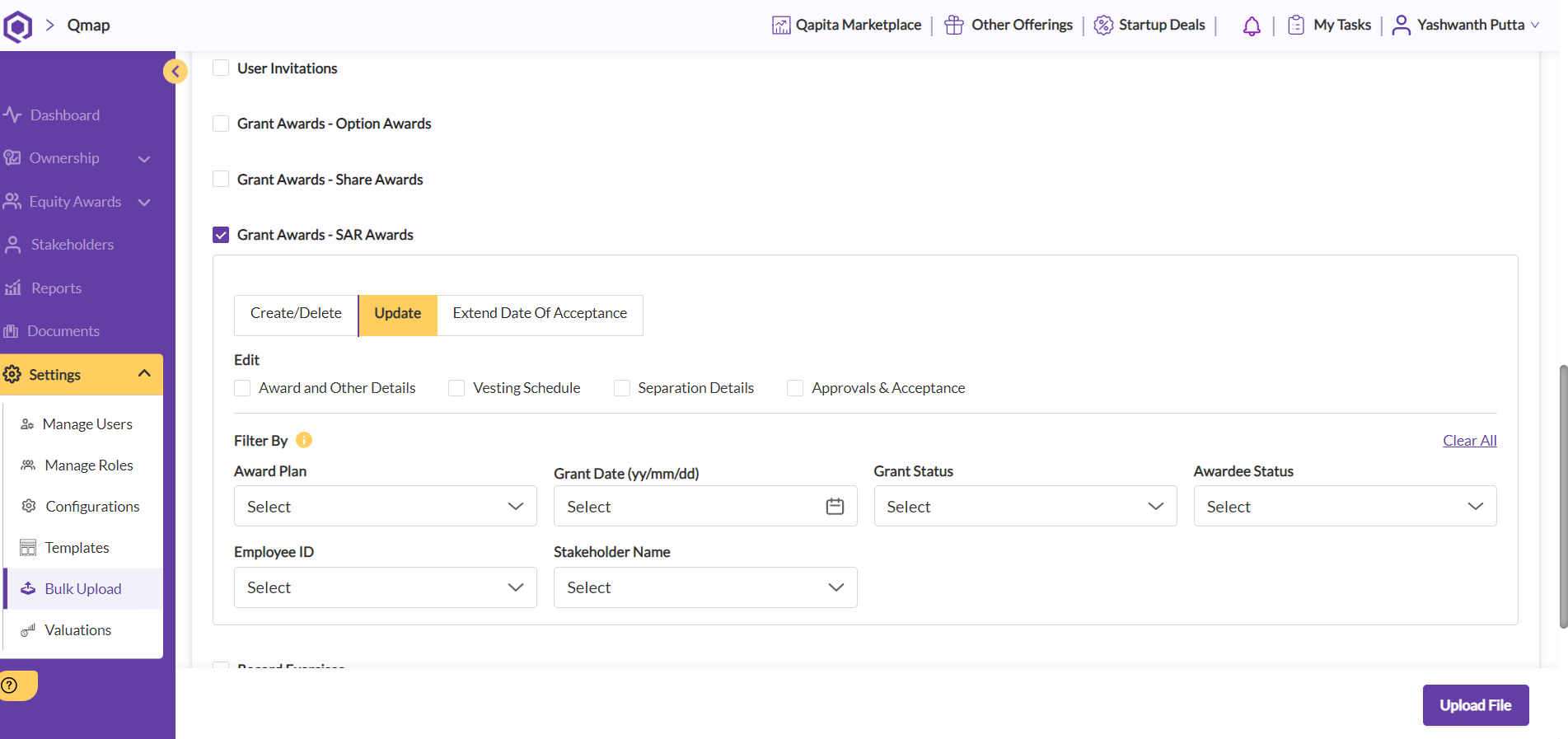Click the Filter By info icon
The image size is (1568, 739).
304,440
